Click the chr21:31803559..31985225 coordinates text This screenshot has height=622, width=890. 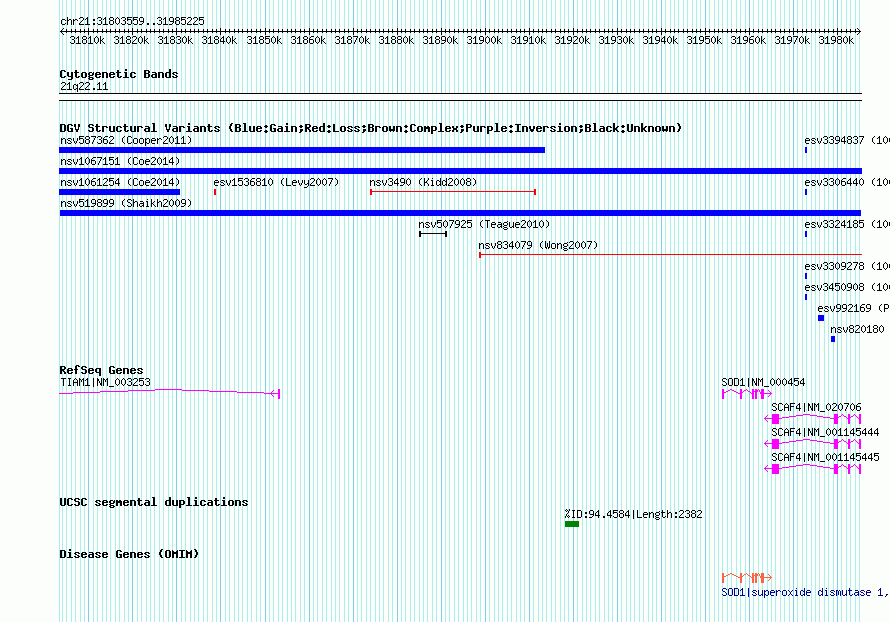point(132,21)
